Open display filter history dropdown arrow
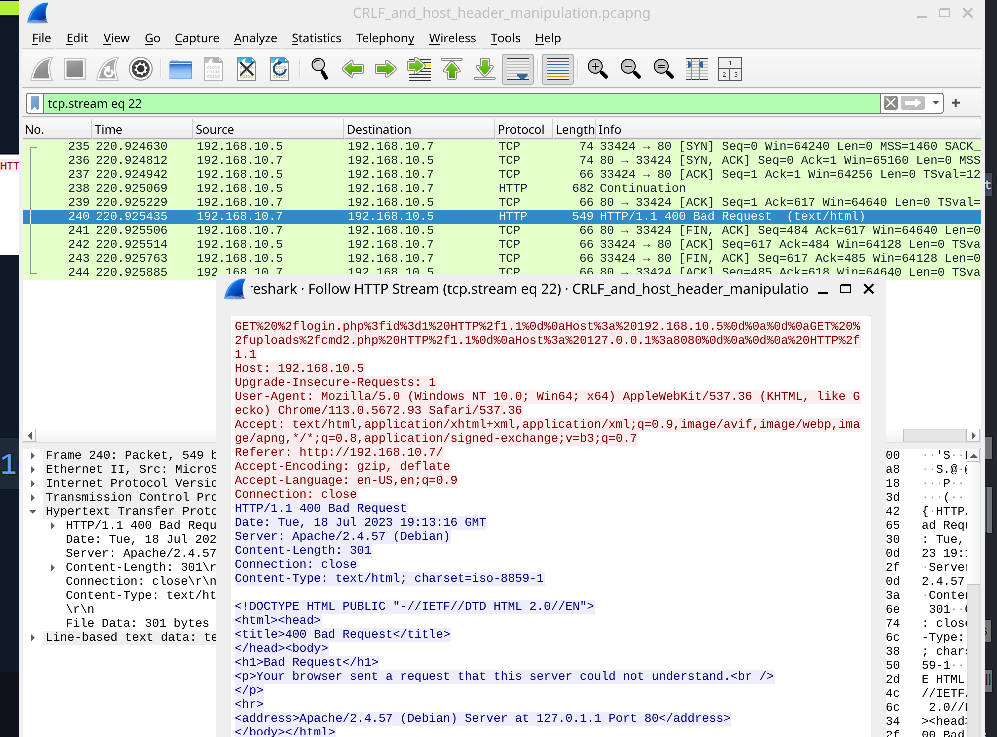This screenshot has height=737, width=997. (x=935, y=103)
